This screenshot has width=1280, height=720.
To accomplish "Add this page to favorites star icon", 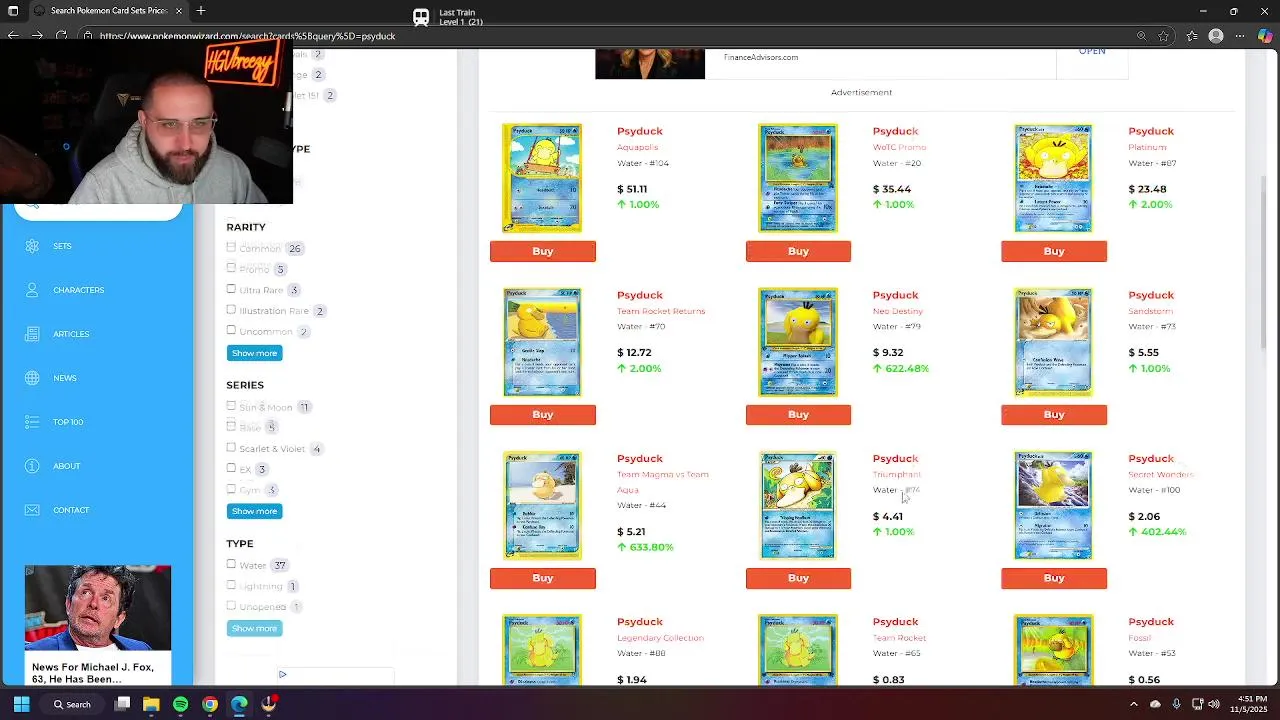I will click(1164, 36).
